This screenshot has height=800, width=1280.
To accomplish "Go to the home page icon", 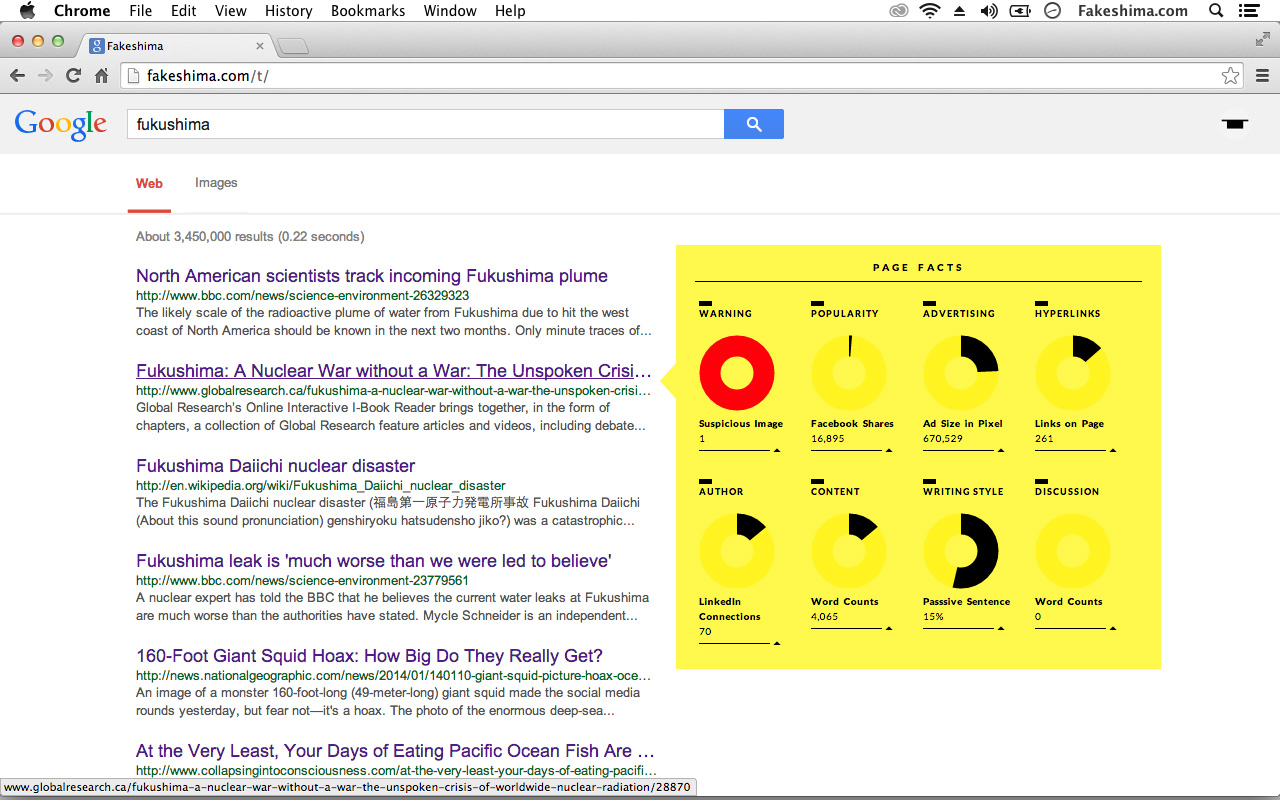I will click(x=101, y=76).
